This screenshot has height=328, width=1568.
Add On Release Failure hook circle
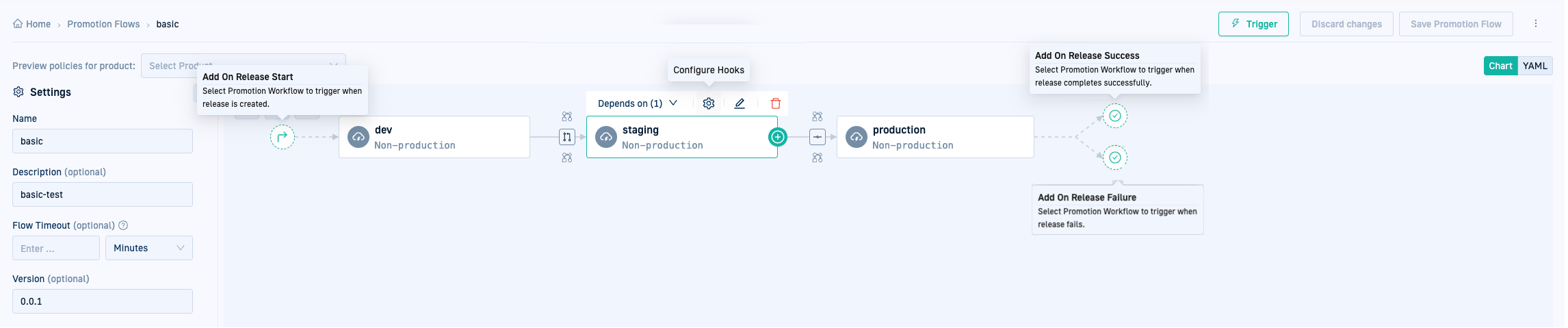click(x=1114, y=157)
